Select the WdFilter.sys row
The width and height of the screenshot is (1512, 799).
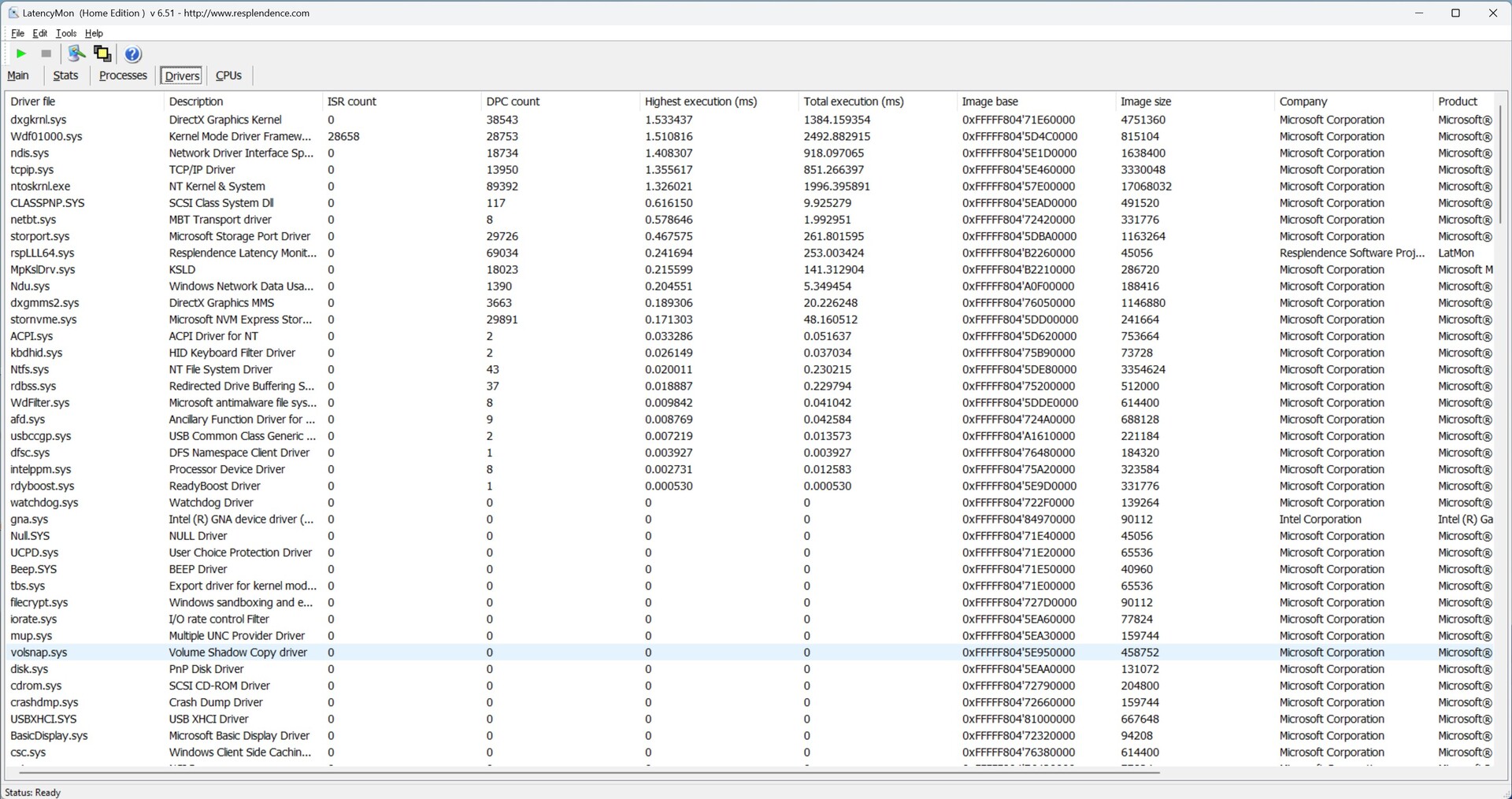[750, 402]
